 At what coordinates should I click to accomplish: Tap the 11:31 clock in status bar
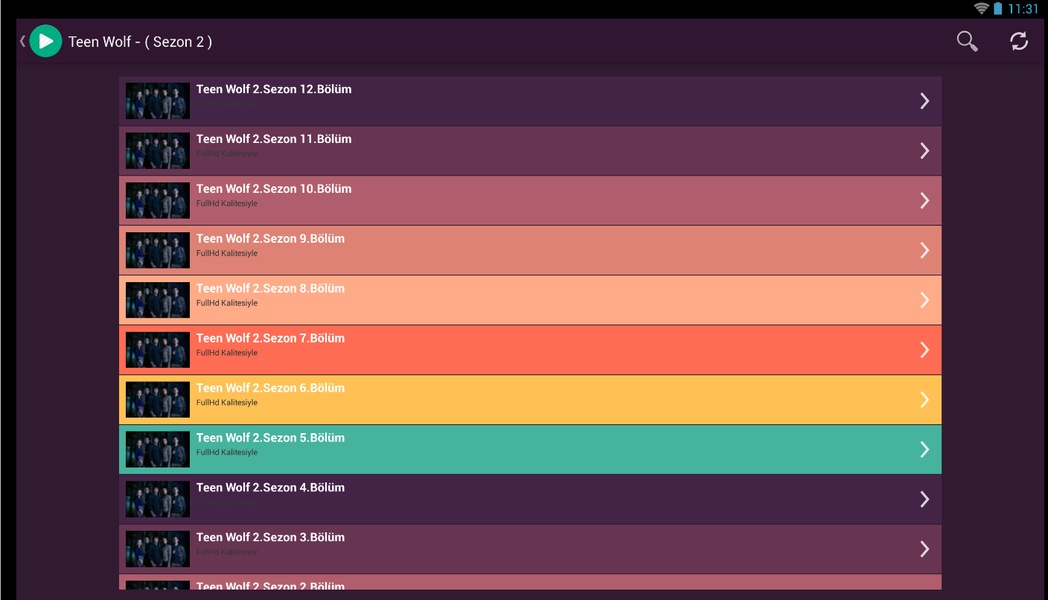1023,9
